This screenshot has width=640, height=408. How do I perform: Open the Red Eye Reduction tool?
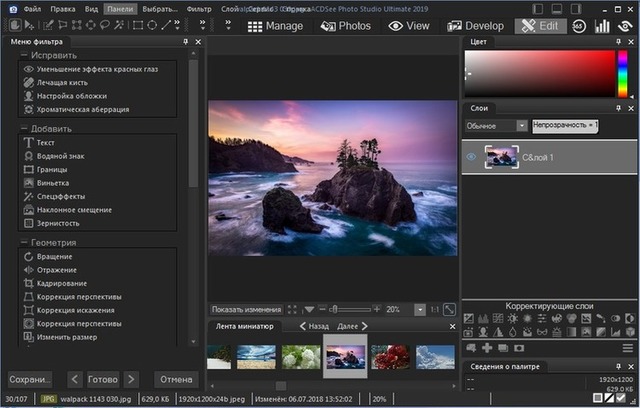coord(97,69)
